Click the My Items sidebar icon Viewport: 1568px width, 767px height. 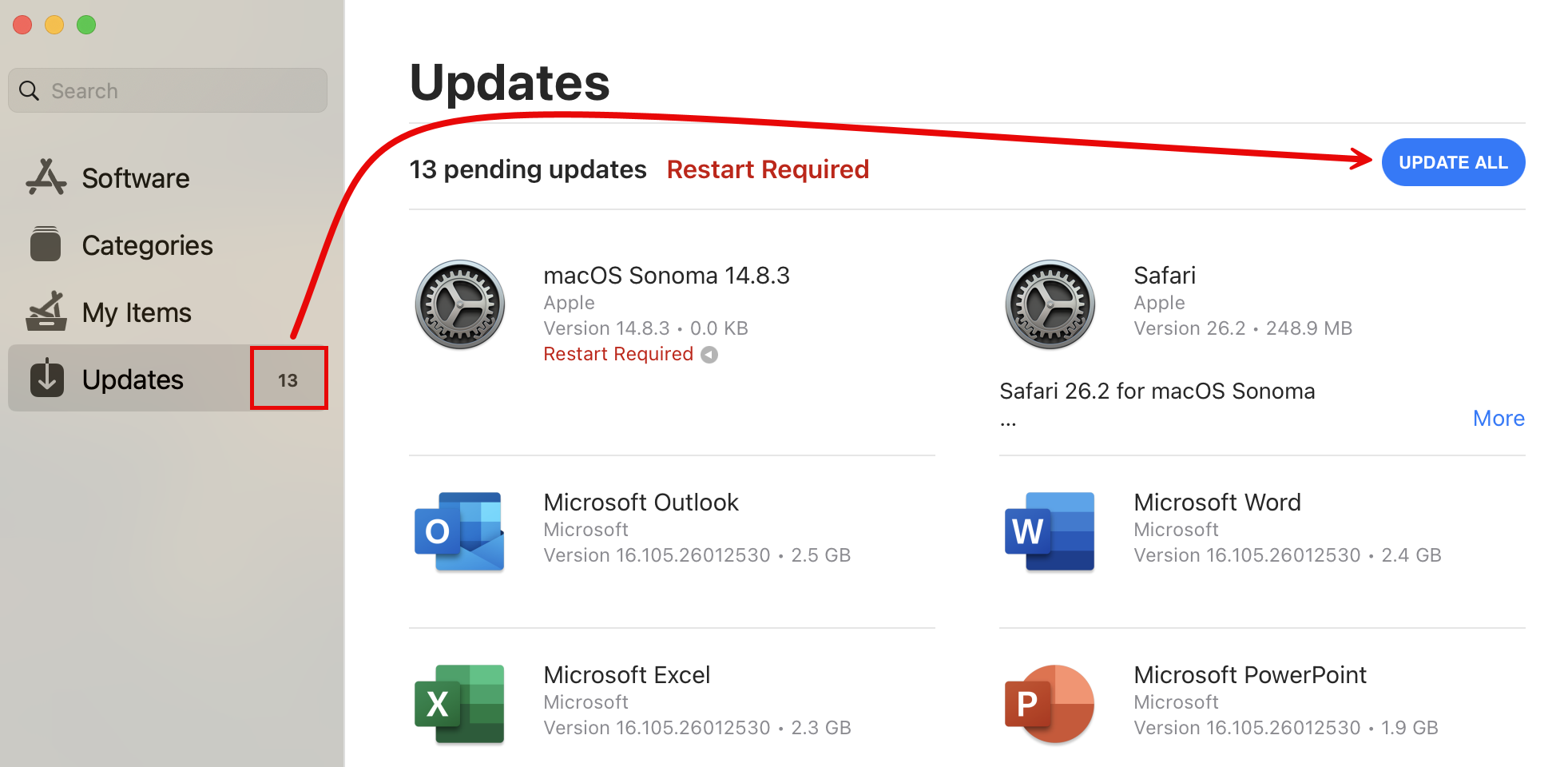click(46, 312)
